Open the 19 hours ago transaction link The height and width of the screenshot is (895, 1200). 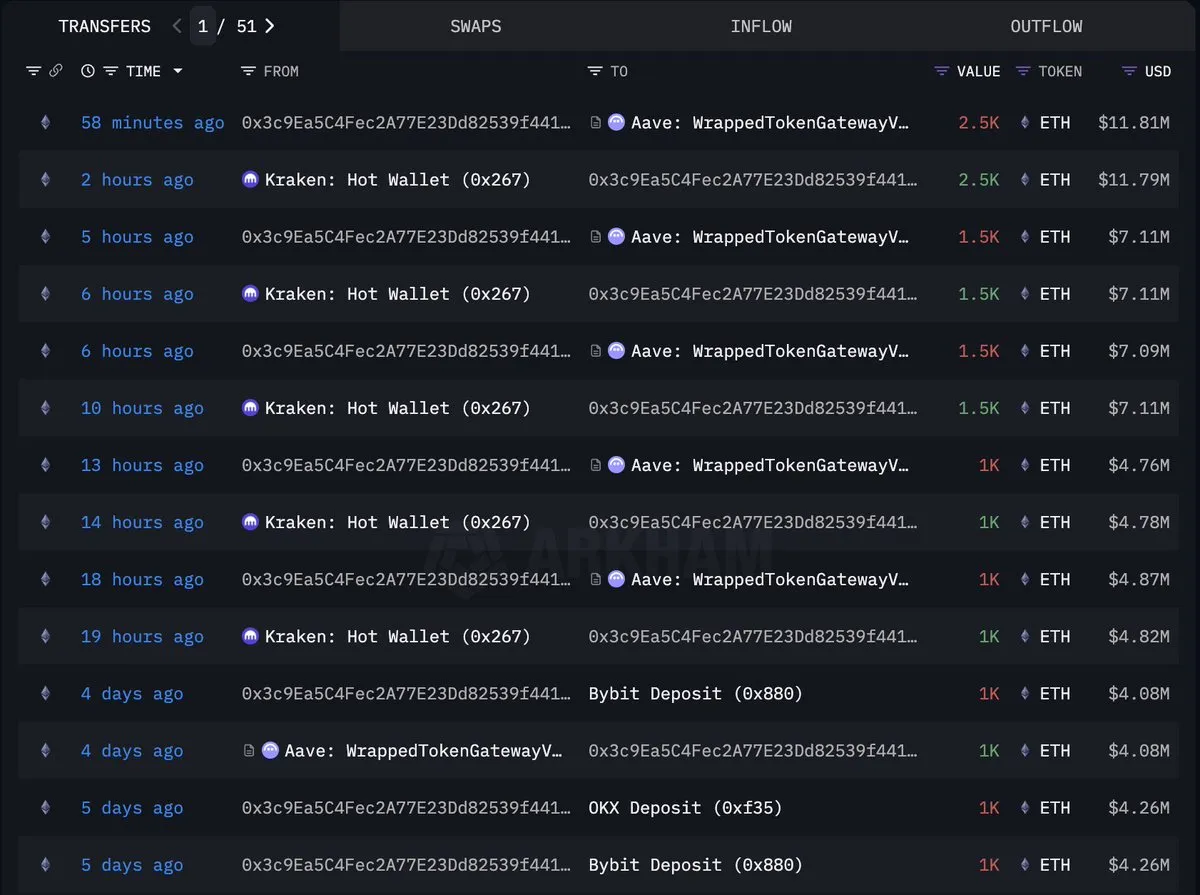(142, 636)
